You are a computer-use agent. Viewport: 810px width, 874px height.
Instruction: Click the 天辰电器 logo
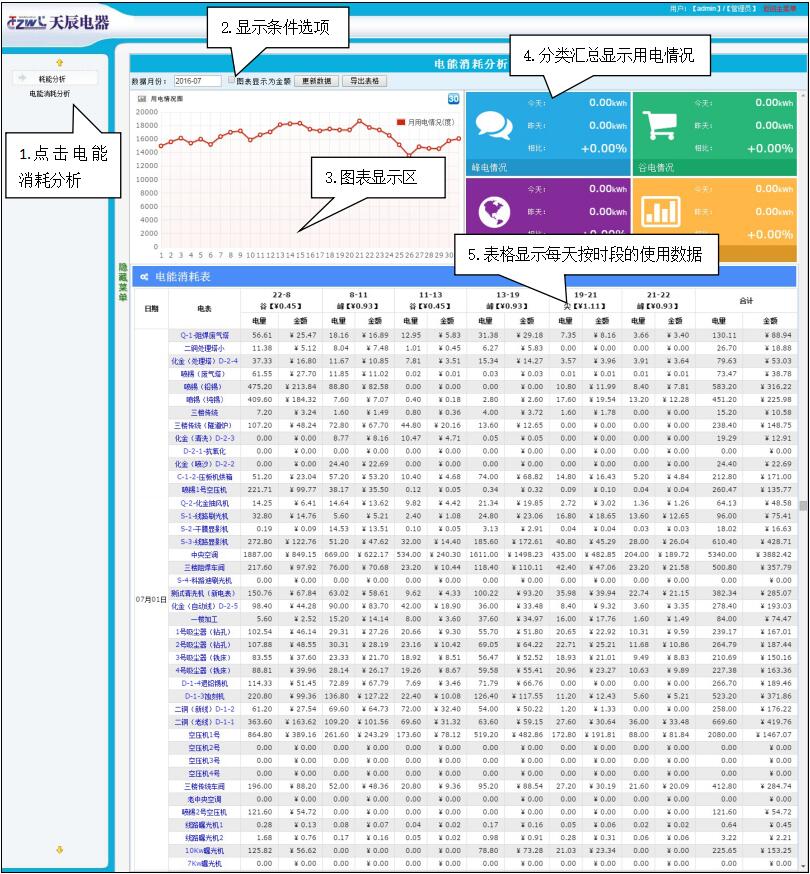58,23
